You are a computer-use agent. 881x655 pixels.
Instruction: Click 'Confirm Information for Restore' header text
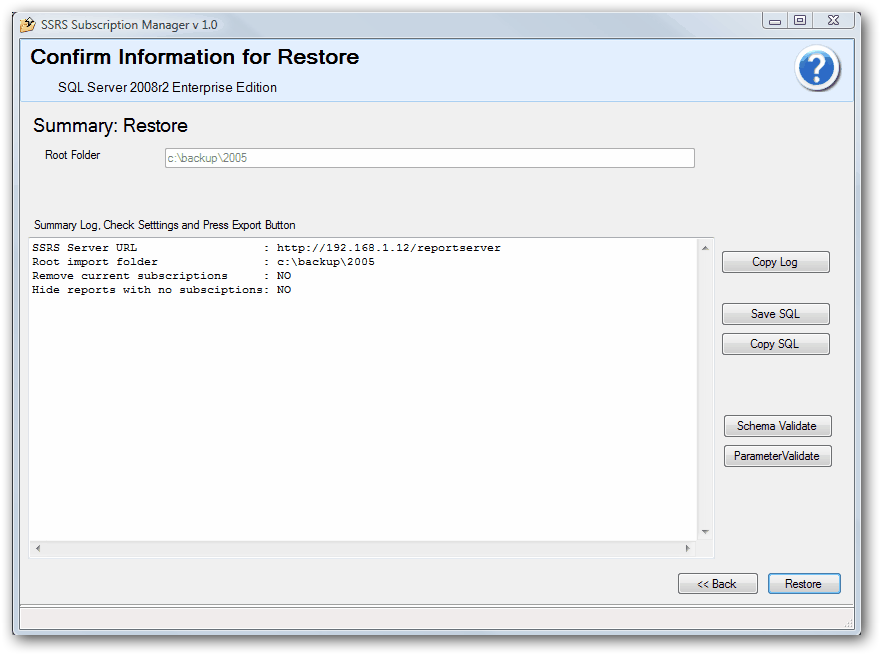click(194, 57)
